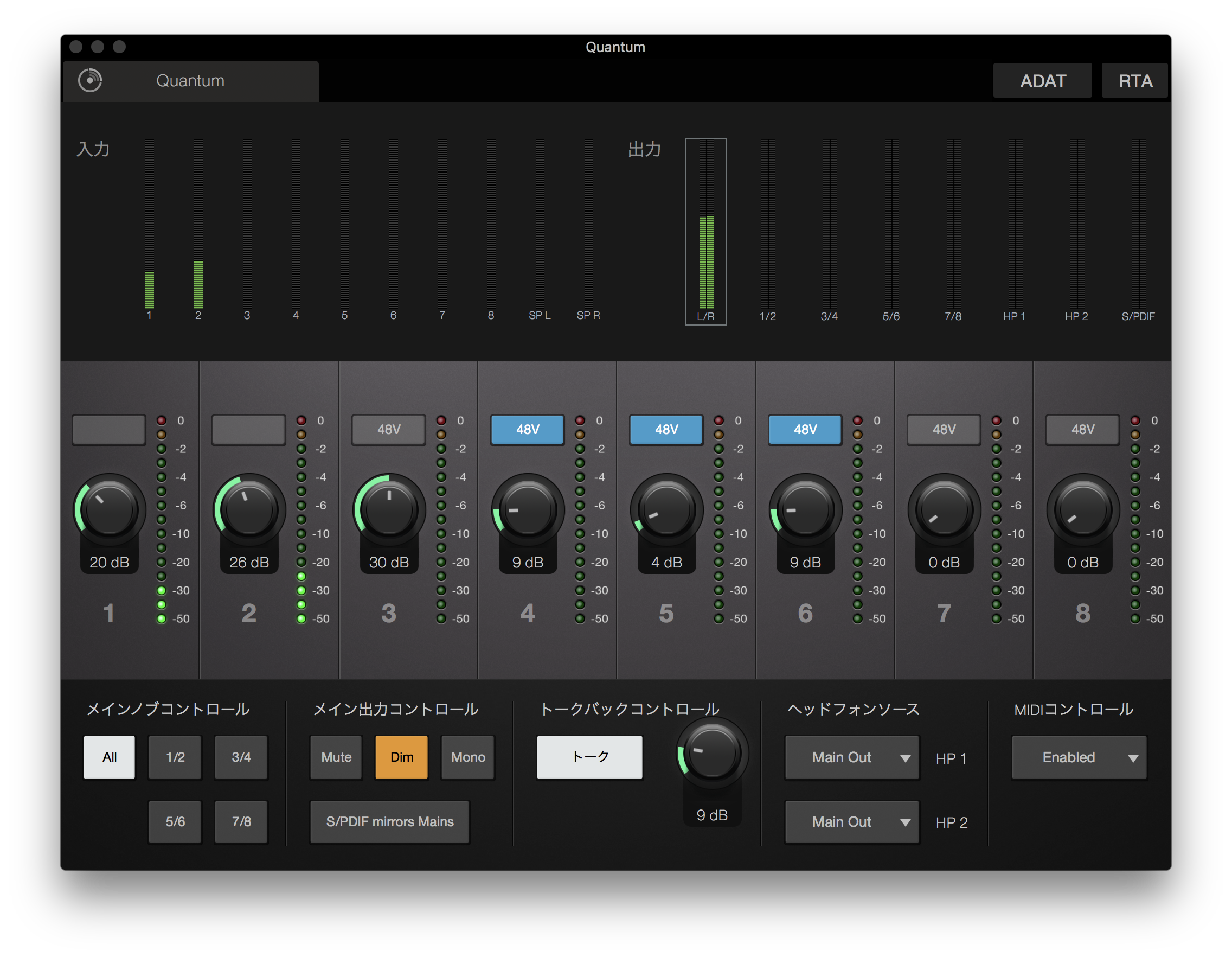Assign main knob to outputs 3/4

pyautogui.click(x=241, y=757)
